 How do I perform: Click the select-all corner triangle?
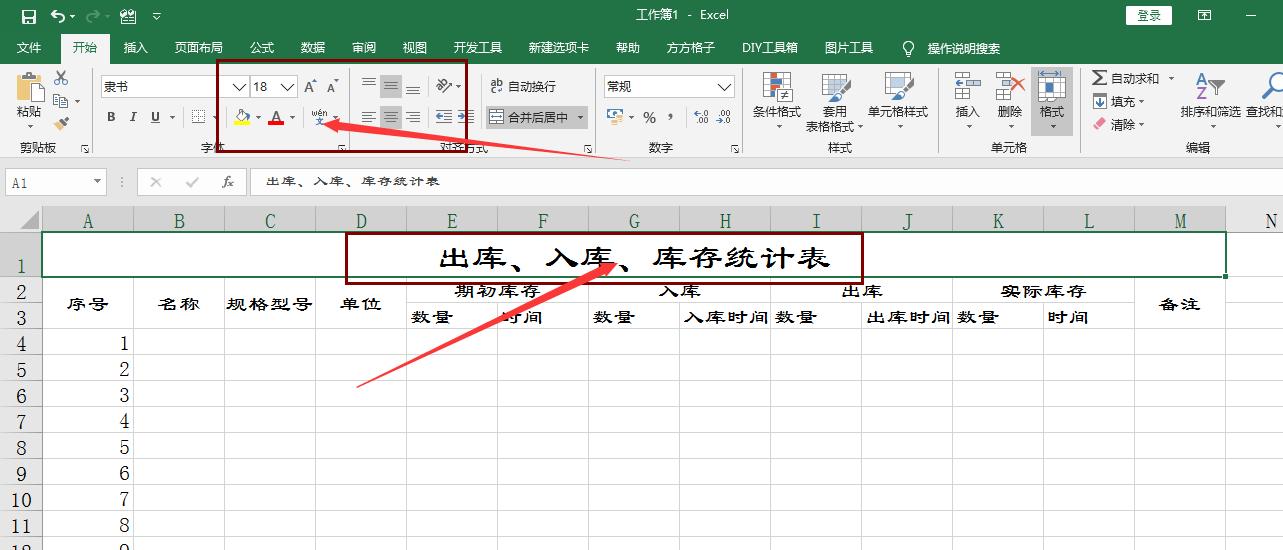click(29, 221)
